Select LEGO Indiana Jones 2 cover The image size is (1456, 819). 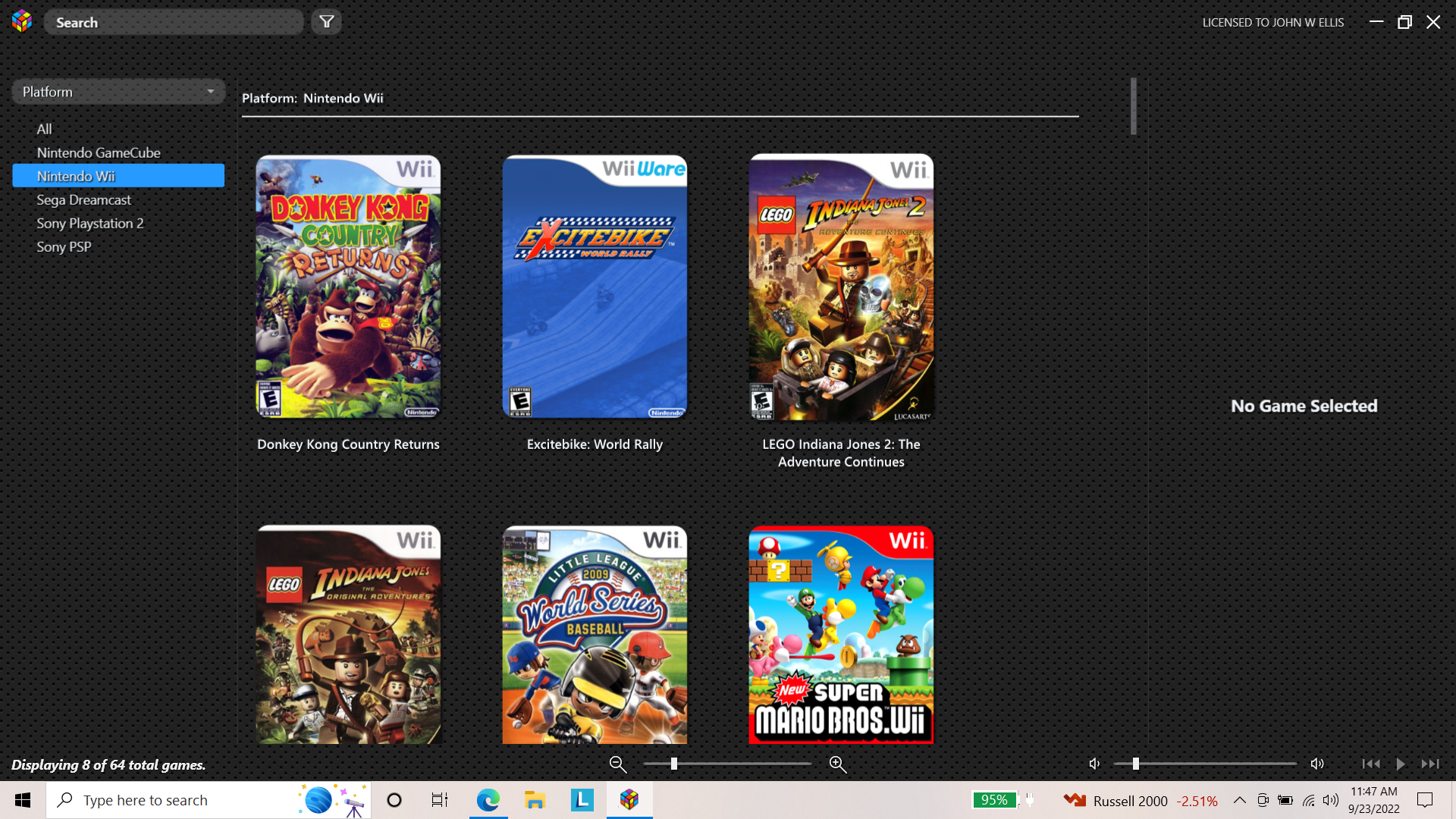[x=841, y=287]
